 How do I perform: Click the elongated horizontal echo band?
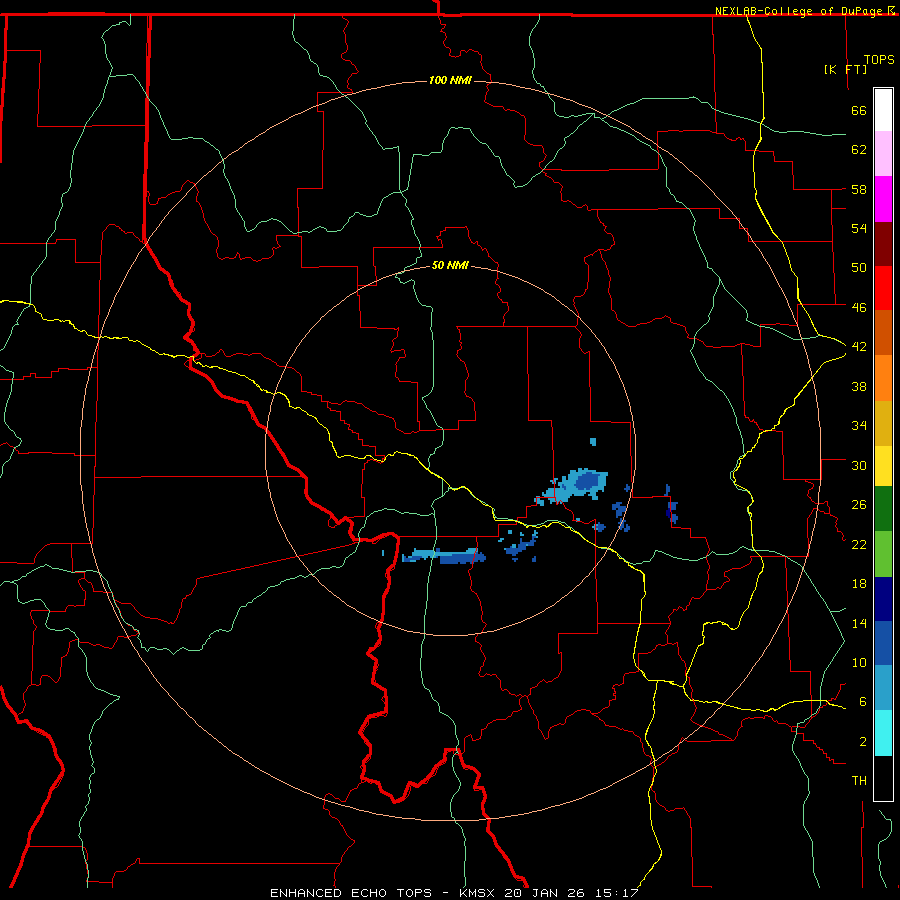point(444,556)
